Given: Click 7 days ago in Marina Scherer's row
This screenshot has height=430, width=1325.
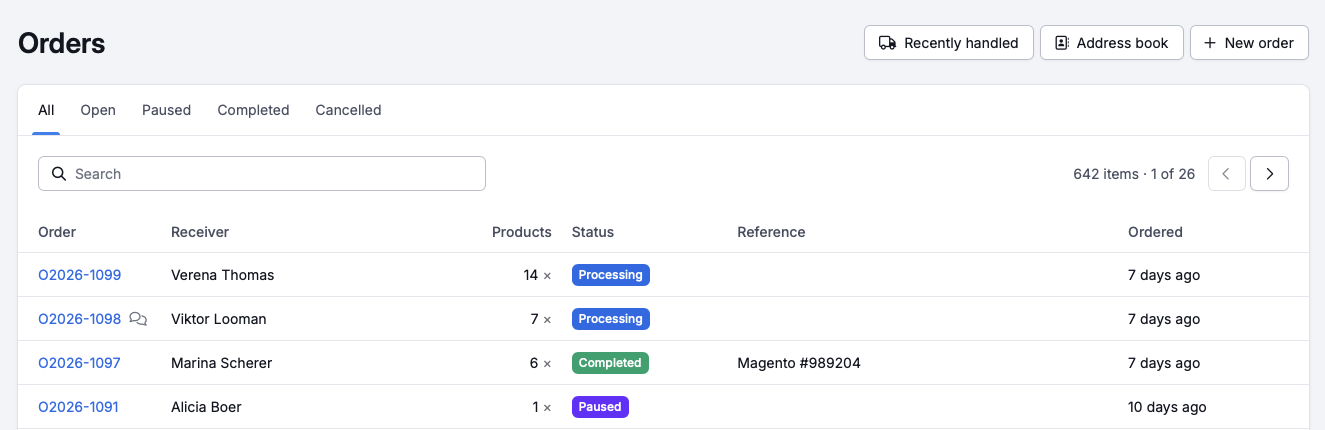Looking at the screenshot, I should click(1164, 363).
